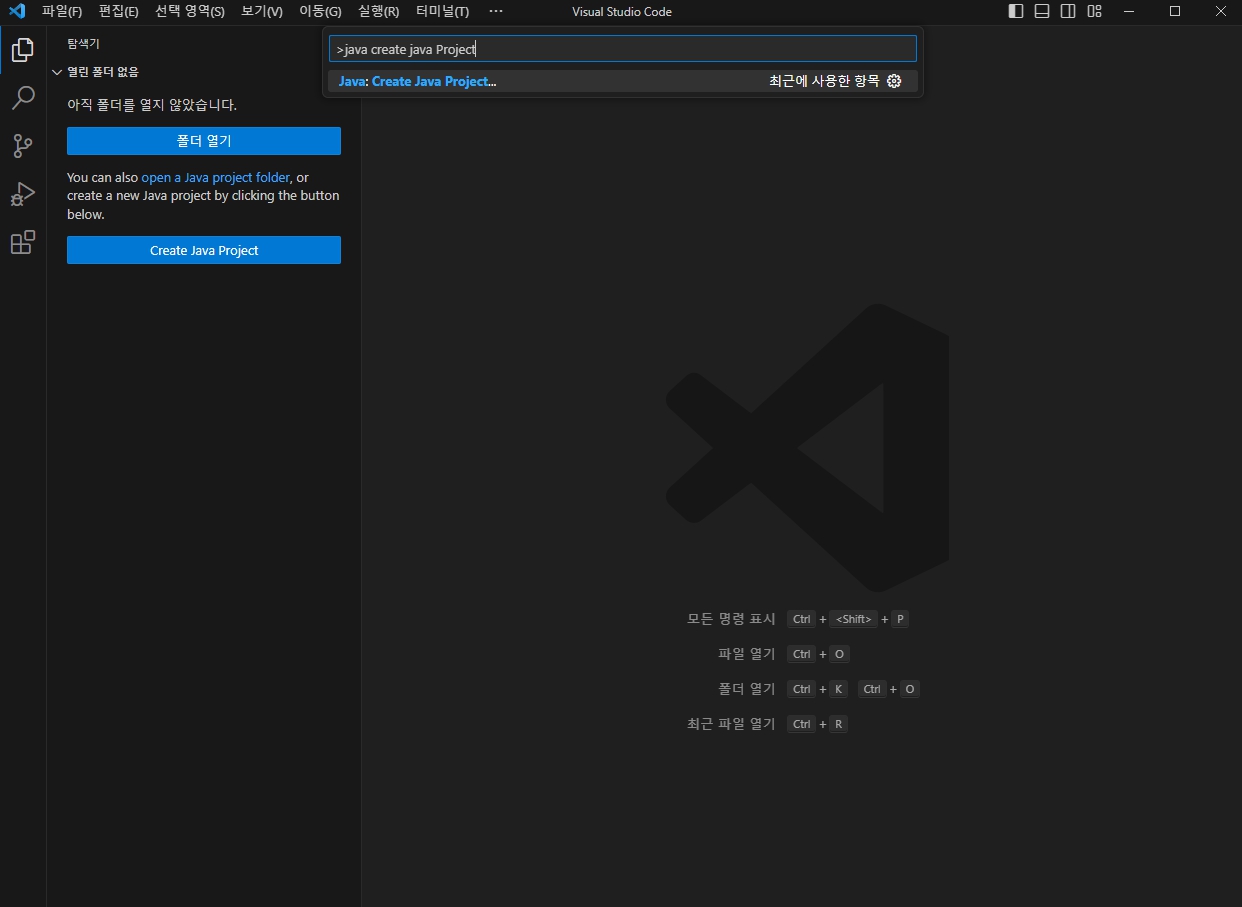Viewport: 1242px width, 907px height.
Task: Click the 폴더 열기 button
Action: click(x=204, y=141)
